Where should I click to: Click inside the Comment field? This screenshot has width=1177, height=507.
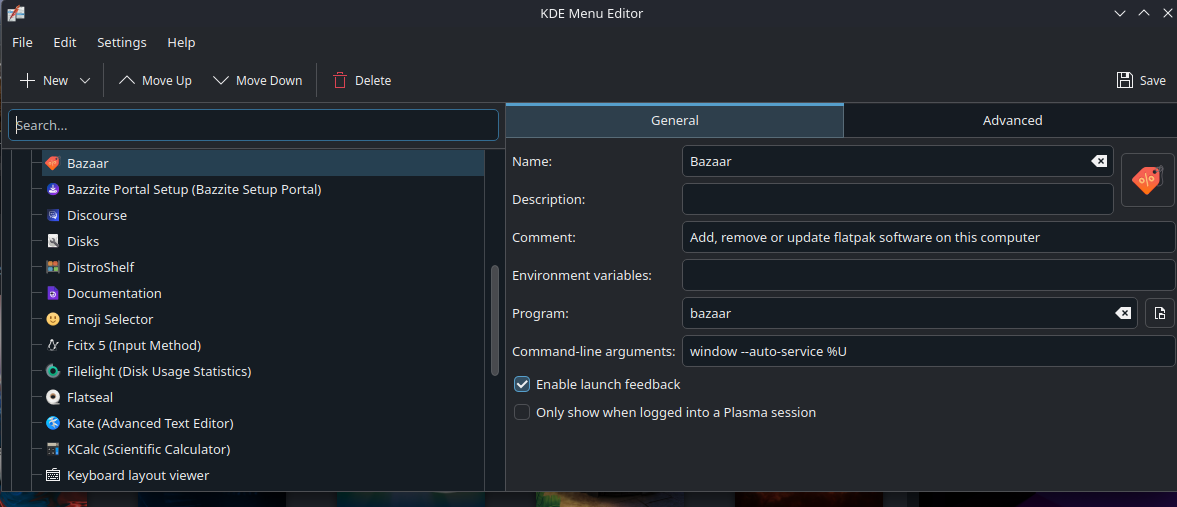[x=929, y=237]
